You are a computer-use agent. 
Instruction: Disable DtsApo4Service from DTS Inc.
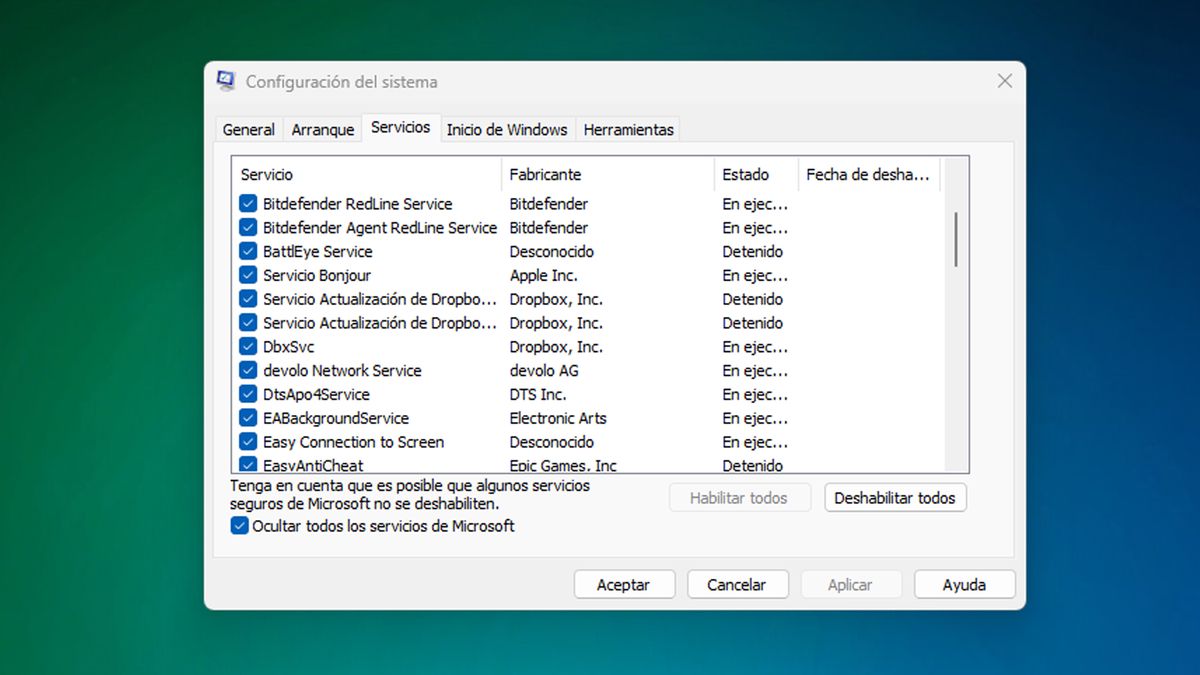coord(248,394)
